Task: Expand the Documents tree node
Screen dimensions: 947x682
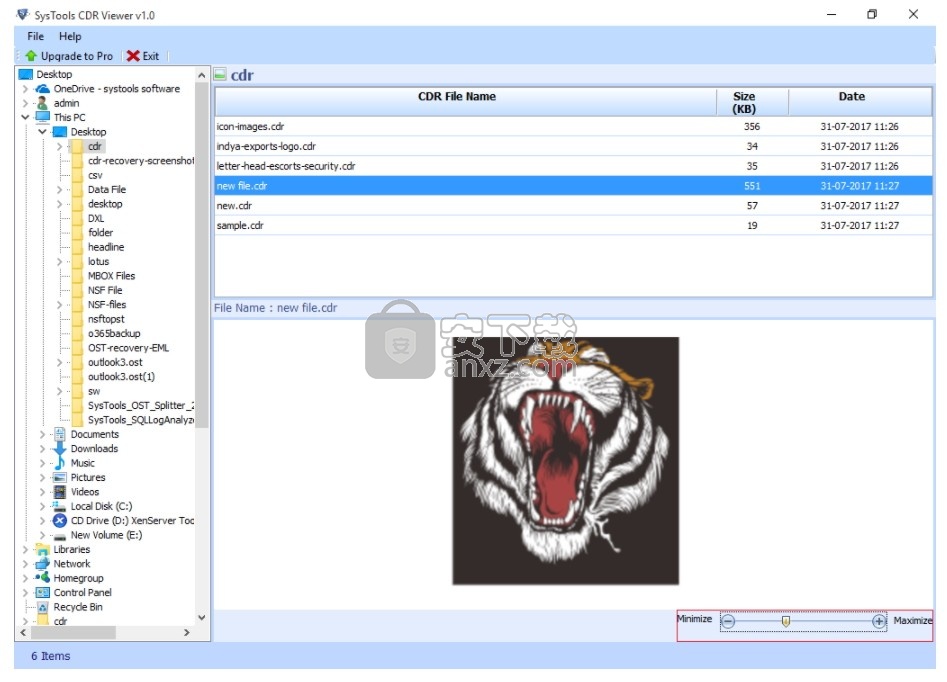Action: pyautogui.click(x=42, y=434)
